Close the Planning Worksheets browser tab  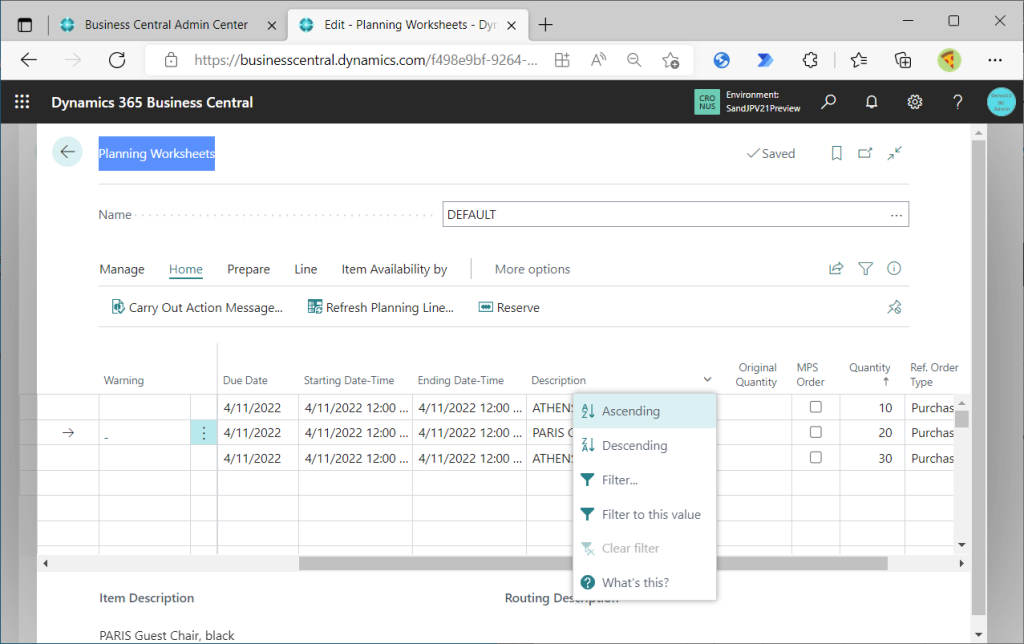click(x=511, y=25)
